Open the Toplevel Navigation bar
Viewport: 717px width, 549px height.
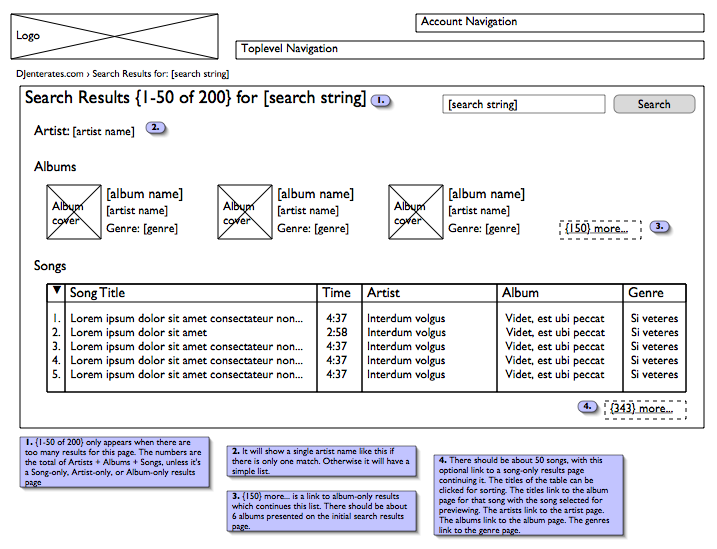[x=470, y=50]
